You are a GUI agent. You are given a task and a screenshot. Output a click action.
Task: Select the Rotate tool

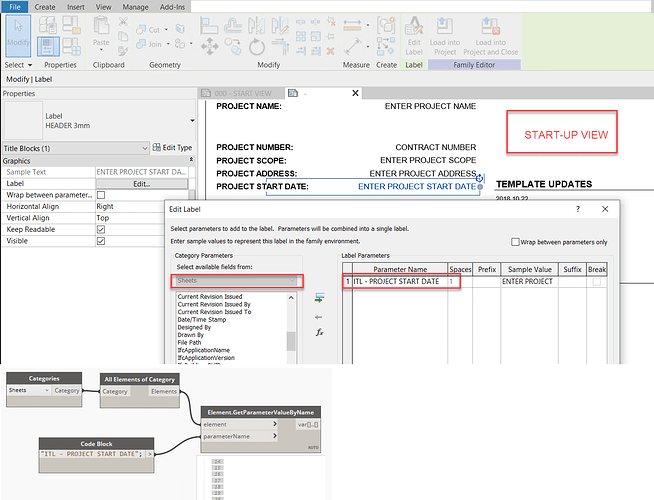[x=257, y=47]
